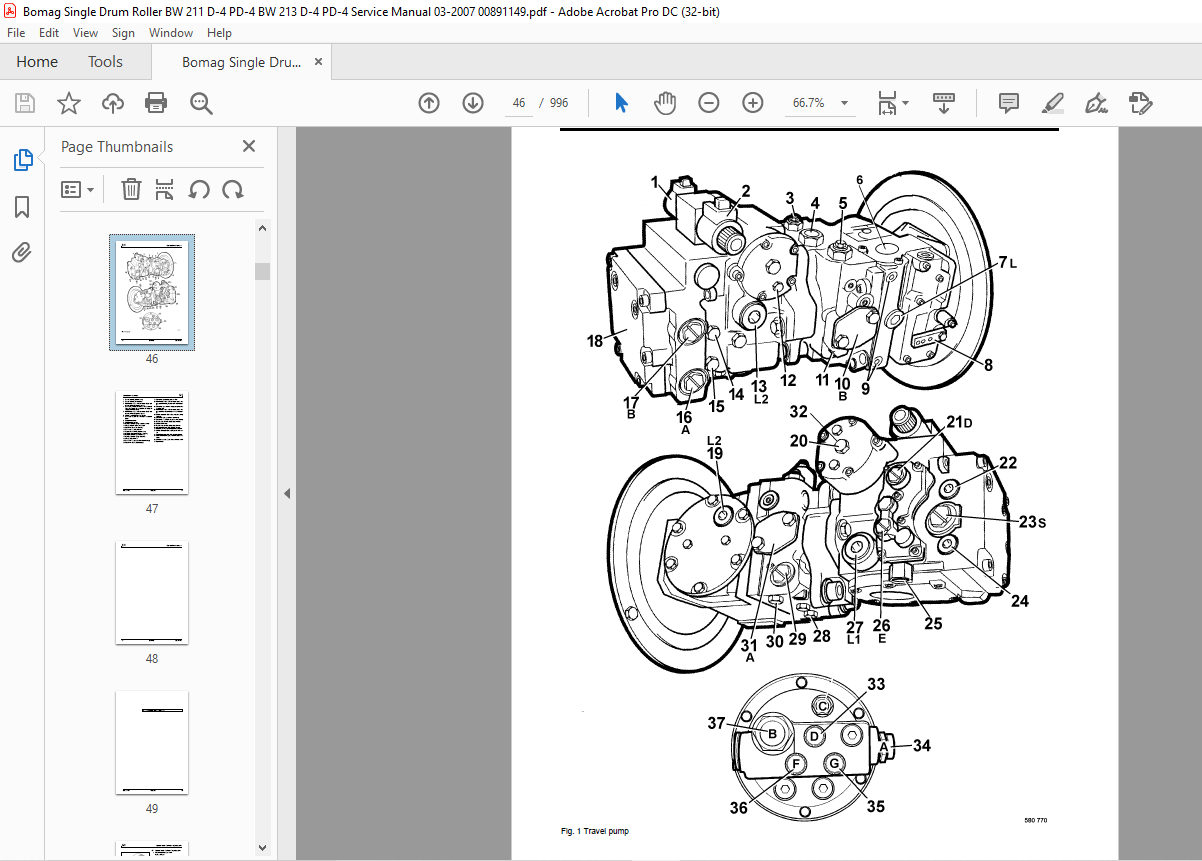Screen dimensions: 1202x861
Task: Open the find text magnifier icon
Action: coord(201,103)
